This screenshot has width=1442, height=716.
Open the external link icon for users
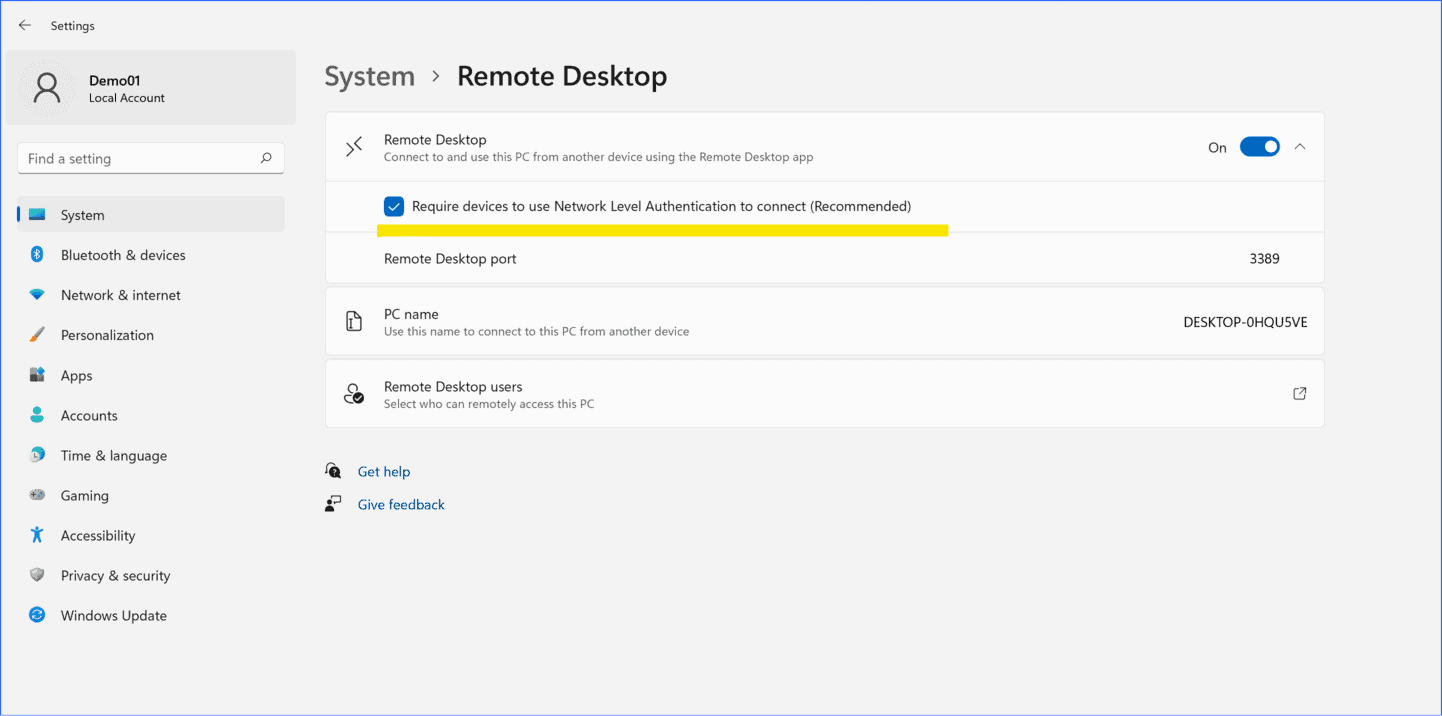pyautogui.click(x=1300, y=394)
